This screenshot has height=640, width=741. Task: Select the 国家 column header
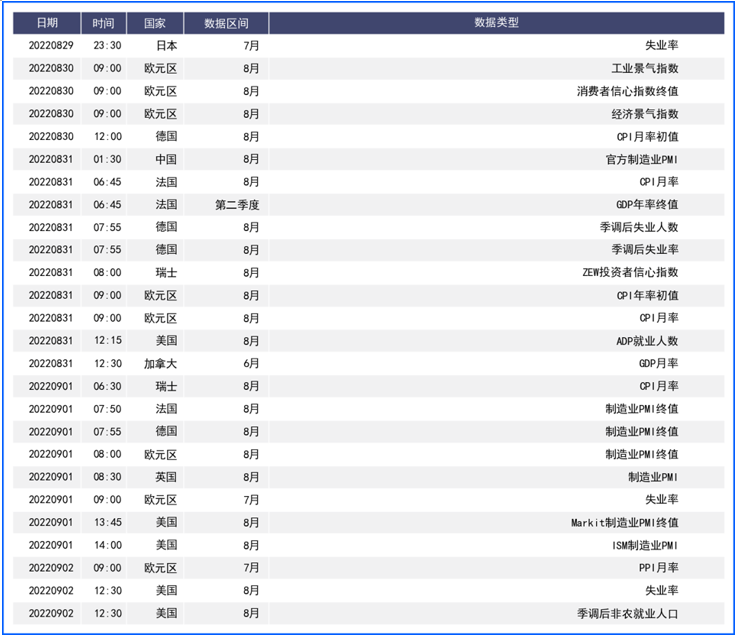[x=155, y=23]
